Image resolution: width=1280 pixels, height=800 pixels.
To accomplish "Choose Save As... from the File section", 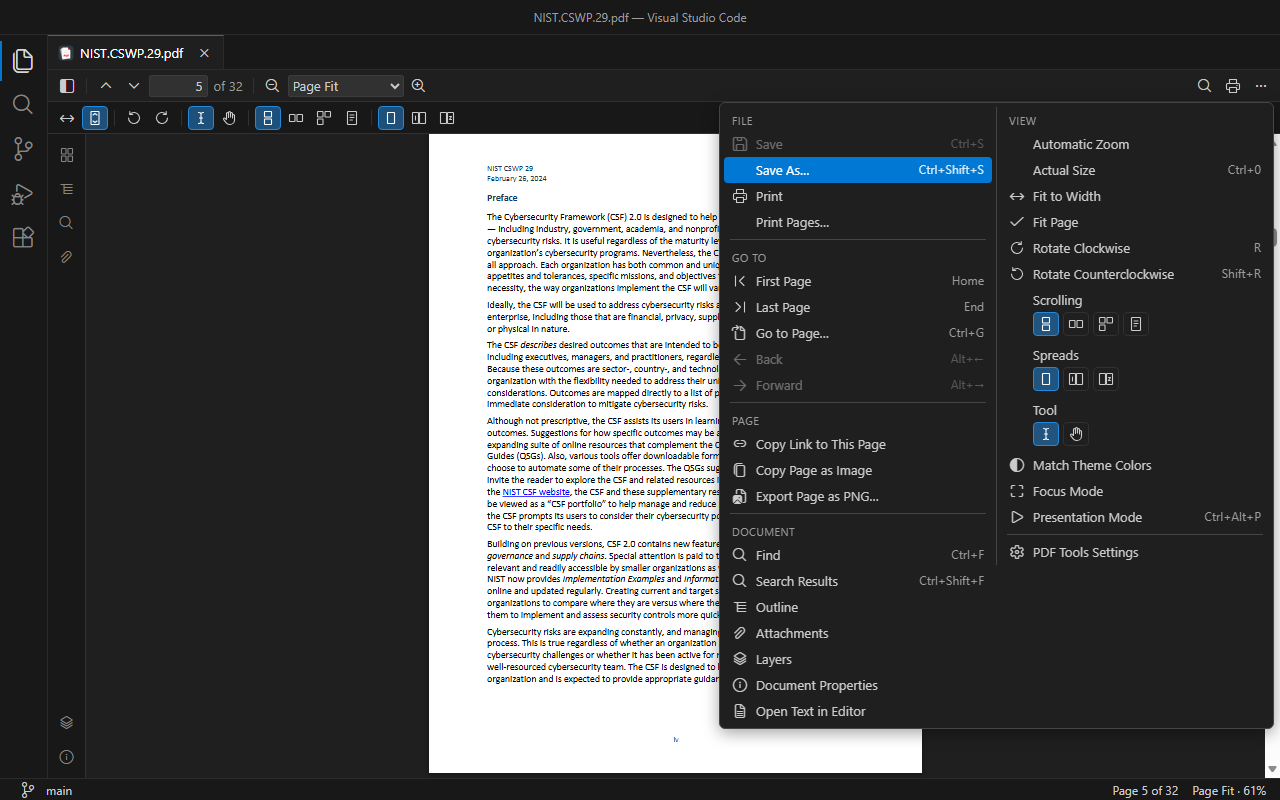I will [x=858, y=170].
